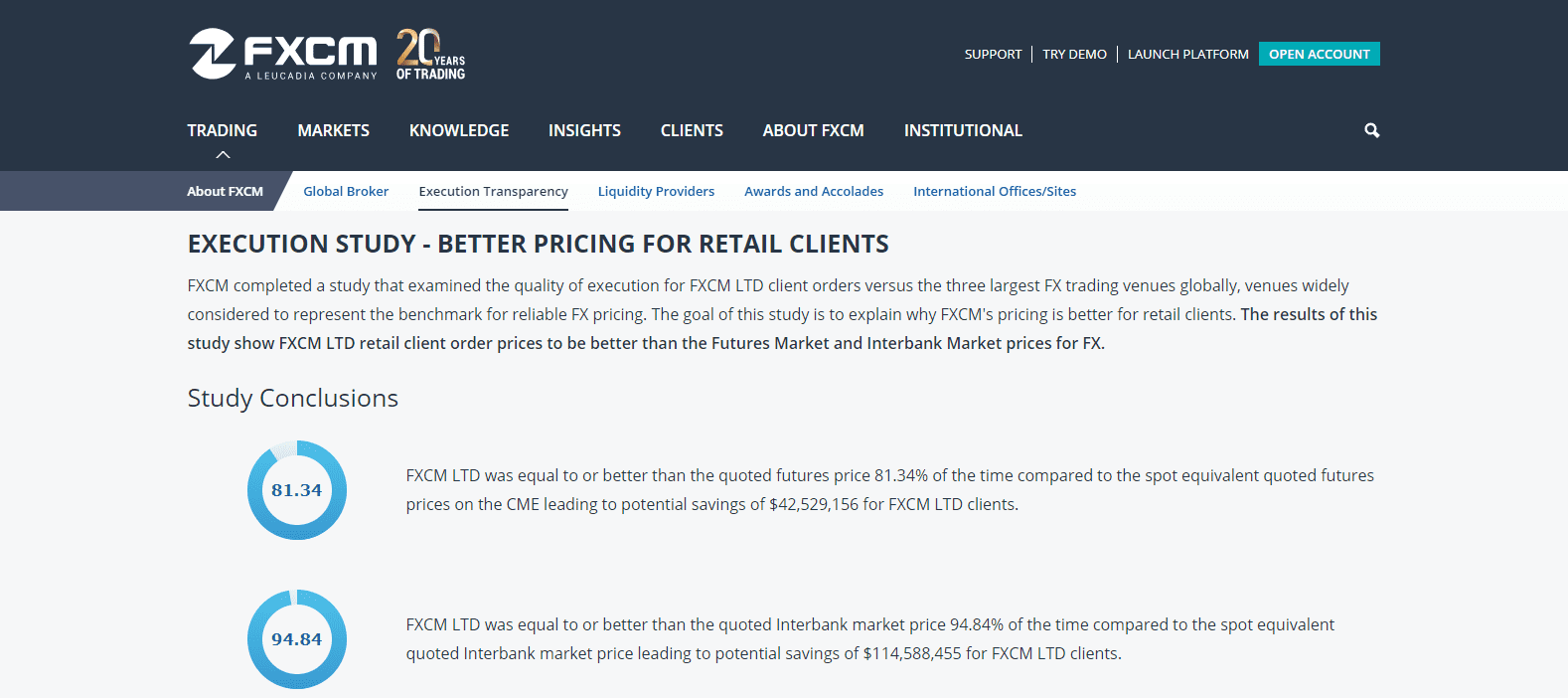1568x698 pixels.
Task: Open the Markets navigation menu
Action: (x=333, y=130)
